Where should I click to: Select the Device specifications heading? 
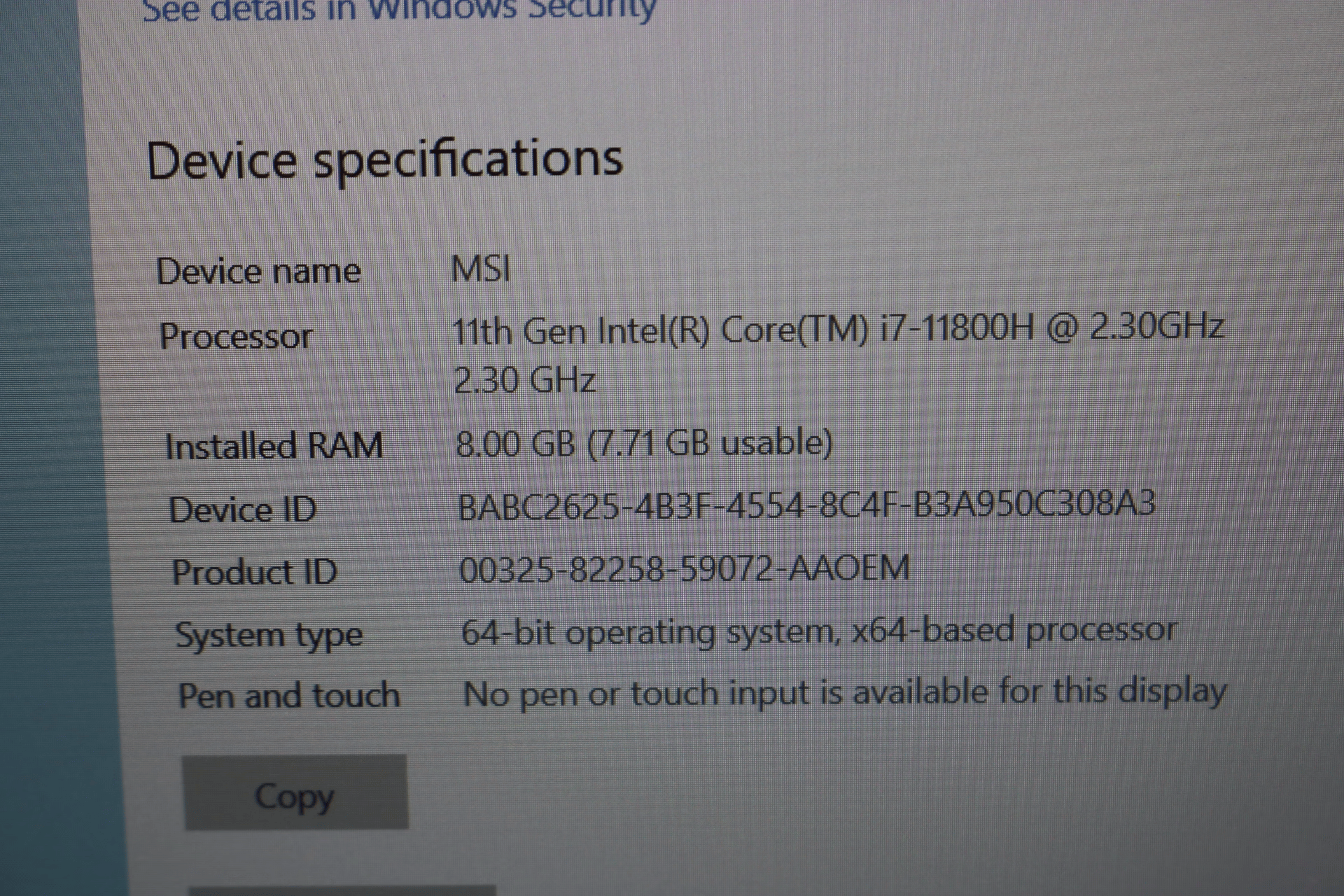click(x=384, y=160)
